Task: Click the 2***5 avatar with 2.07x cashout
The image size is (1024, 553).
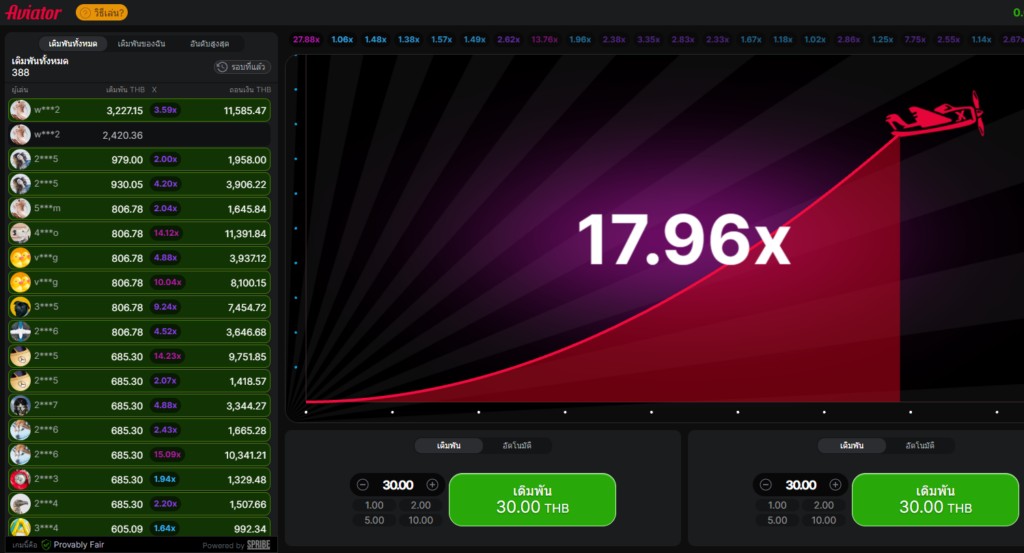Action: click(x=20, y=381)
